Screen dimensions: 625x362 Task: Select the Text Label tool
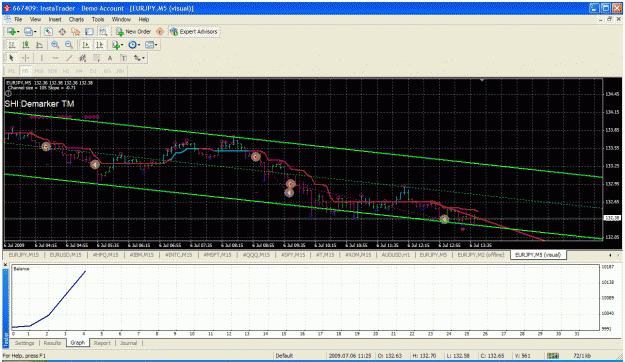coord(124,58)
